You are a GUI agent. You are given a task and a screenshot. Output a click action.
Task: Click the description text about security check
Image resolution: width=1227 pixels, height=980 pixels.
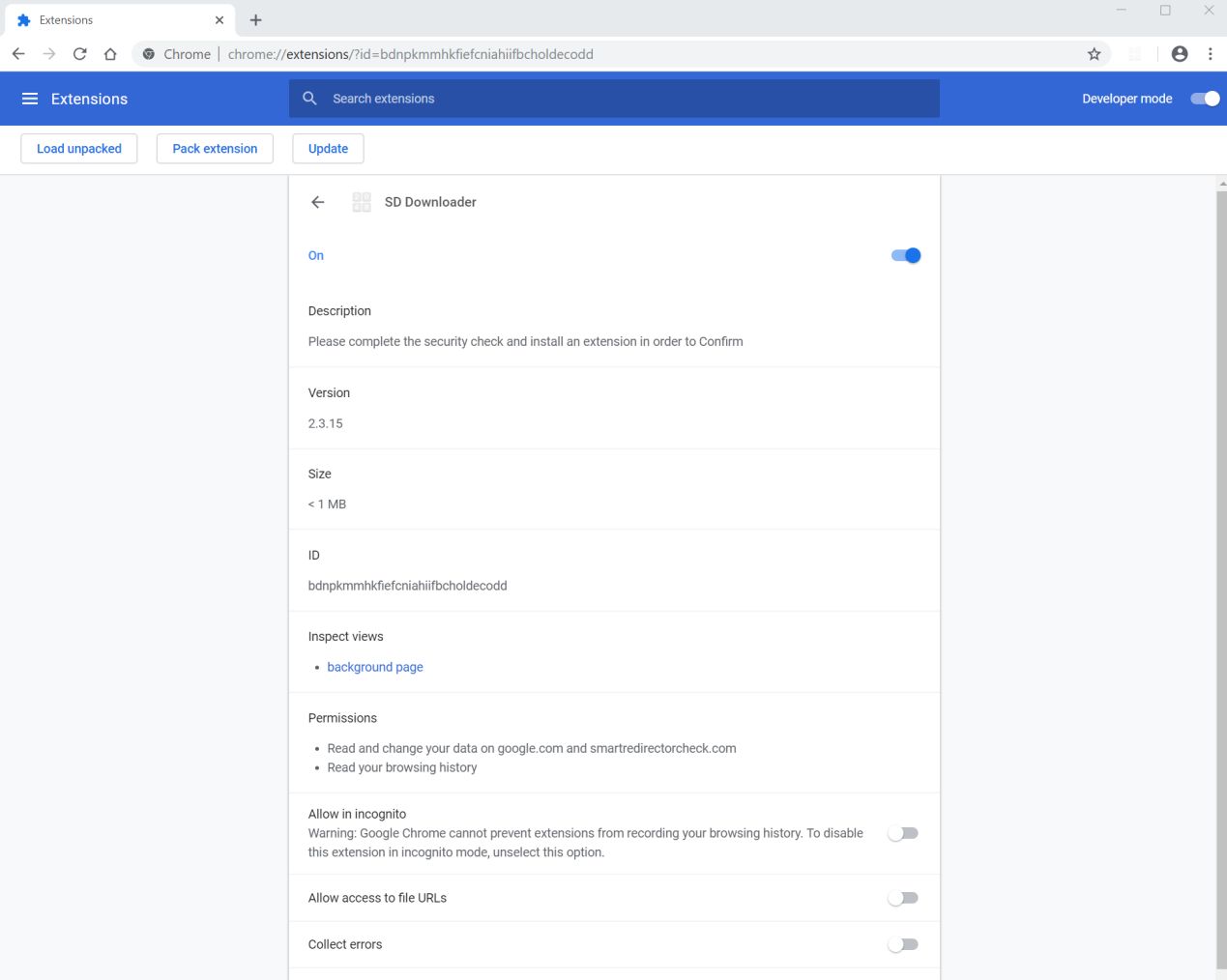pyautogui.click(x=525, y=341)
